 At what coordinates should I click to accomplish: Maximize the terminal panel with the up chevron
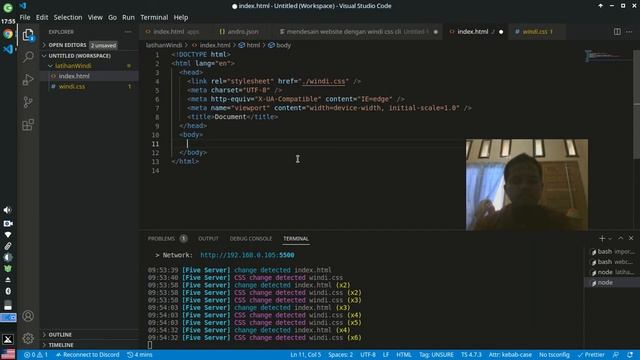coord(621,238)
